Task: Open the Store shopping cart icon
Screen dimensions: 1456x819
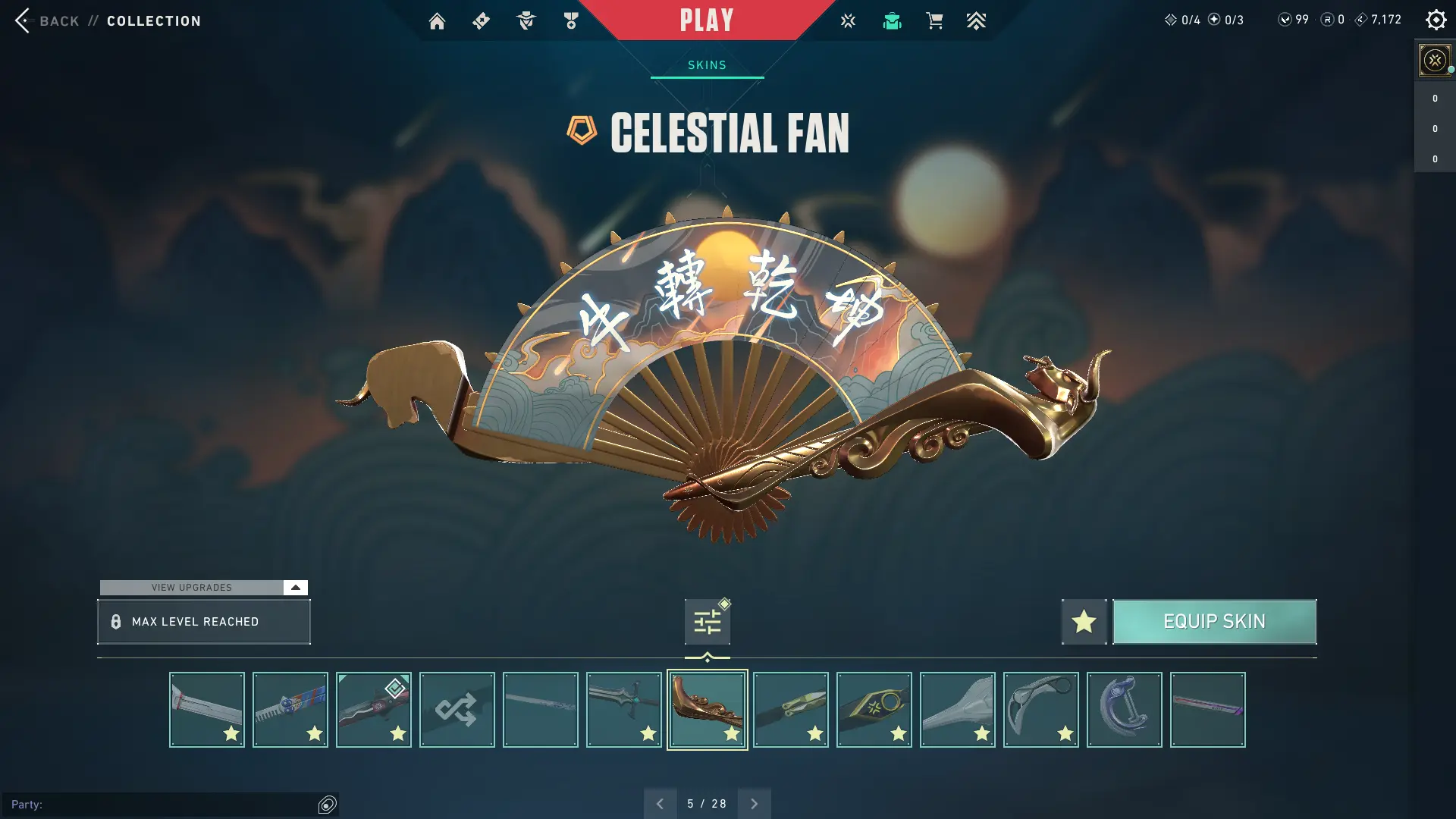Action: click(x=934, y=20)
